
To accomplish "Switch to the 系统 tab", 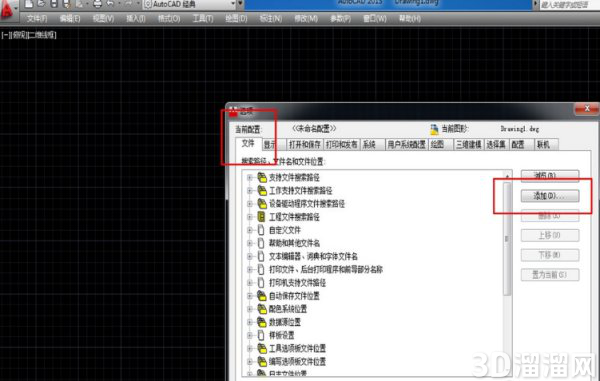I will pos(372,145).
